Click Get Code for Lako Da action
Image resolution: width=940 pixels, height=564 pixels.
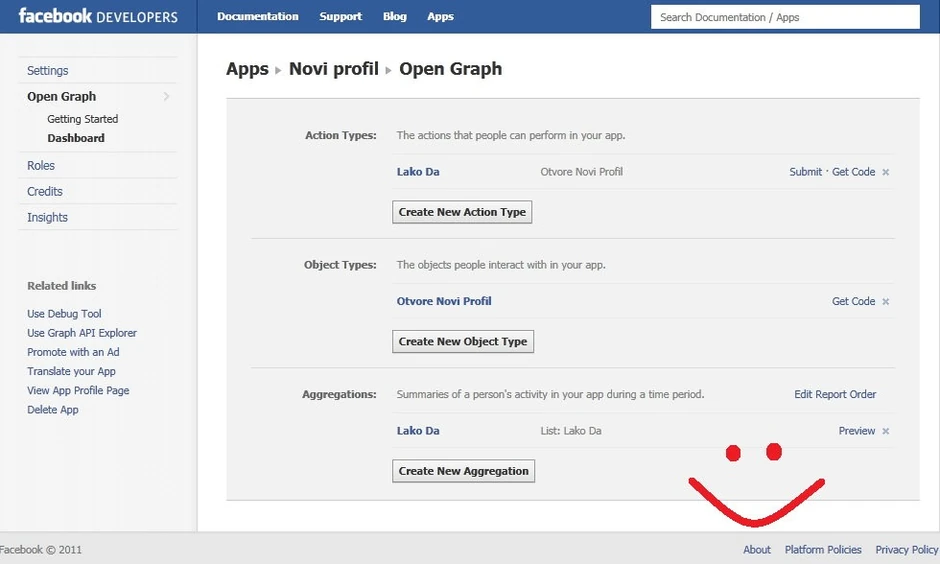coord(853,172)
